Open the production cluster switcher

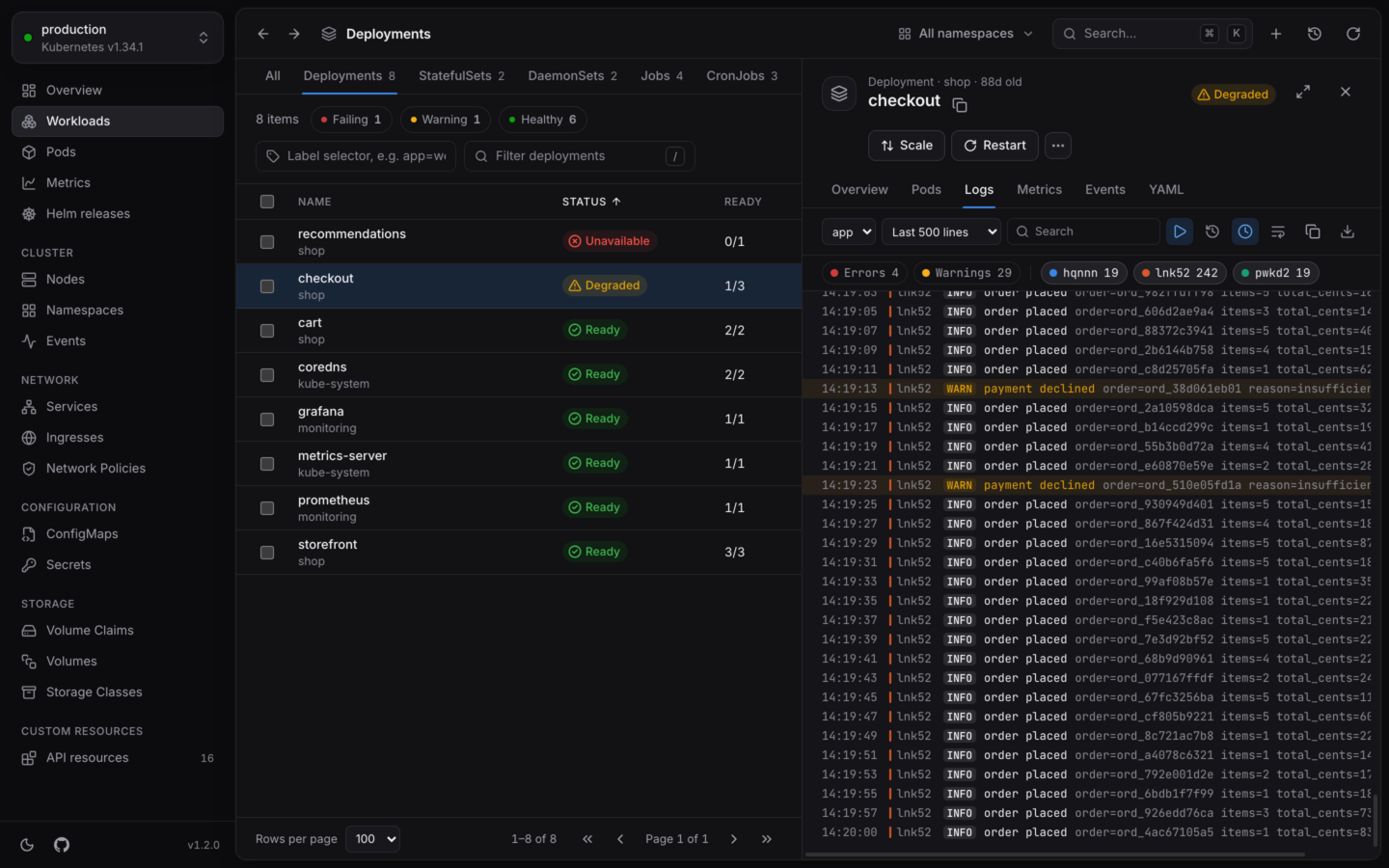(118, 38)
